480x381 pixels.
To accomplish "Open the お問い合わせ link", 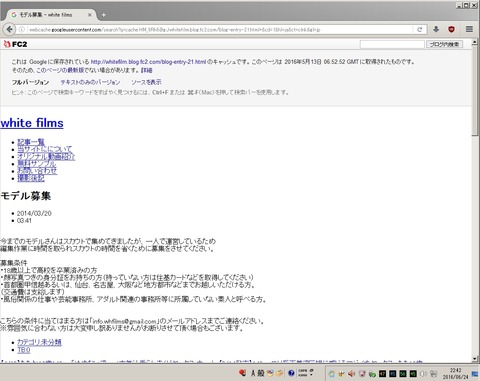I will tap(37, 171).
